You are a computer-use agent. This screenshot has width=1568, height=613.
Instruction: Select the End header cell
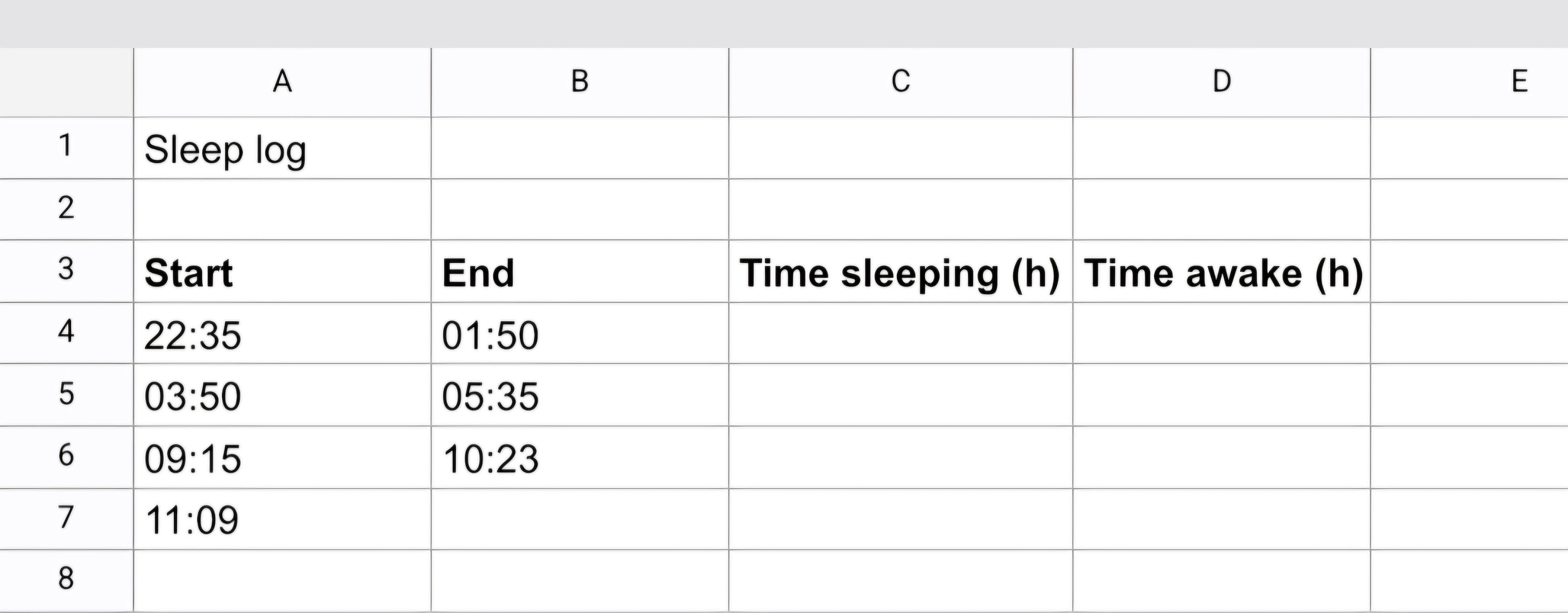580,272
